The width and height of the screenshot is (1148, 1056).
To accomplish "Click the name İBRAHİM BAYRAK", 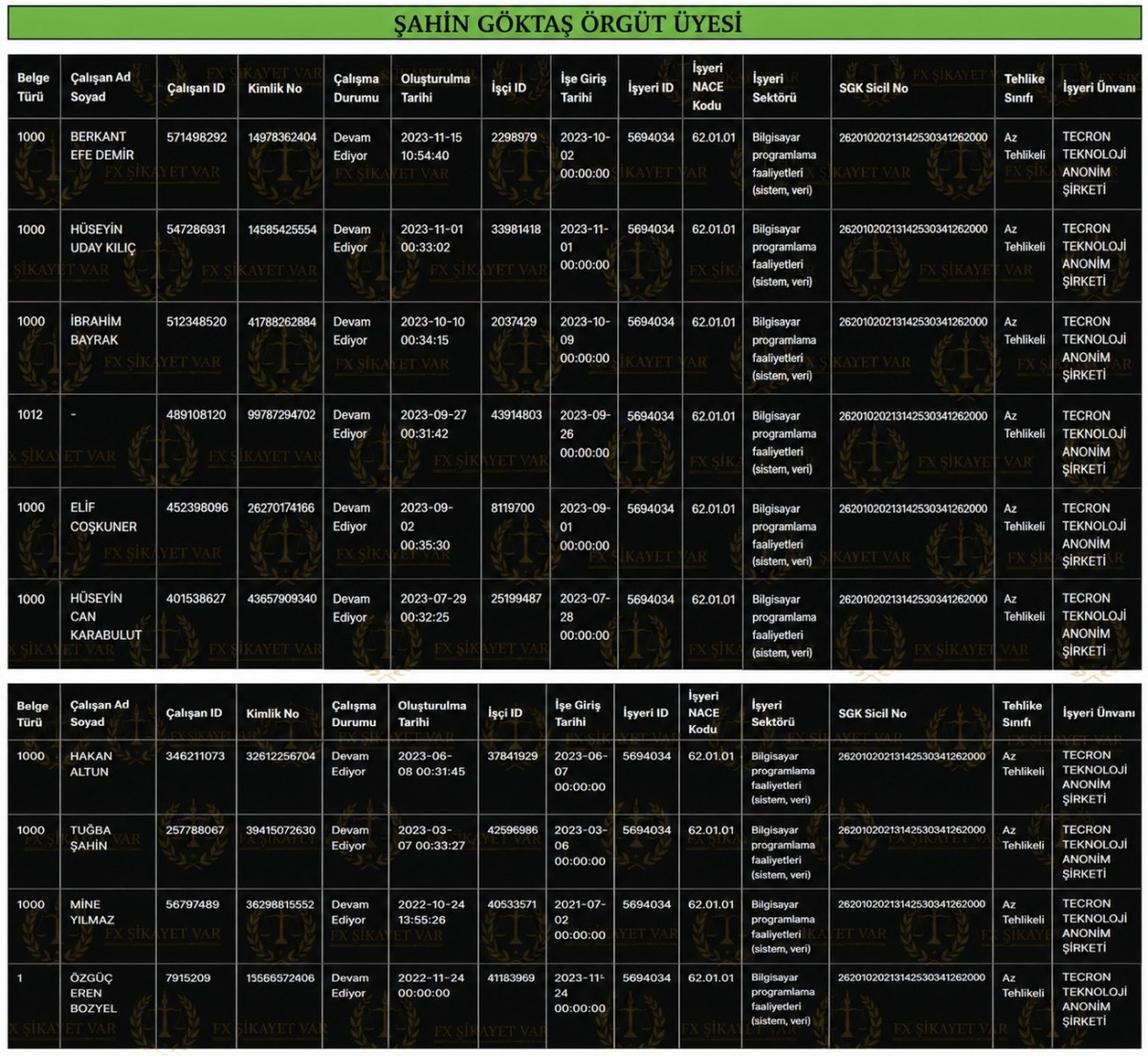I will [96, 331].
